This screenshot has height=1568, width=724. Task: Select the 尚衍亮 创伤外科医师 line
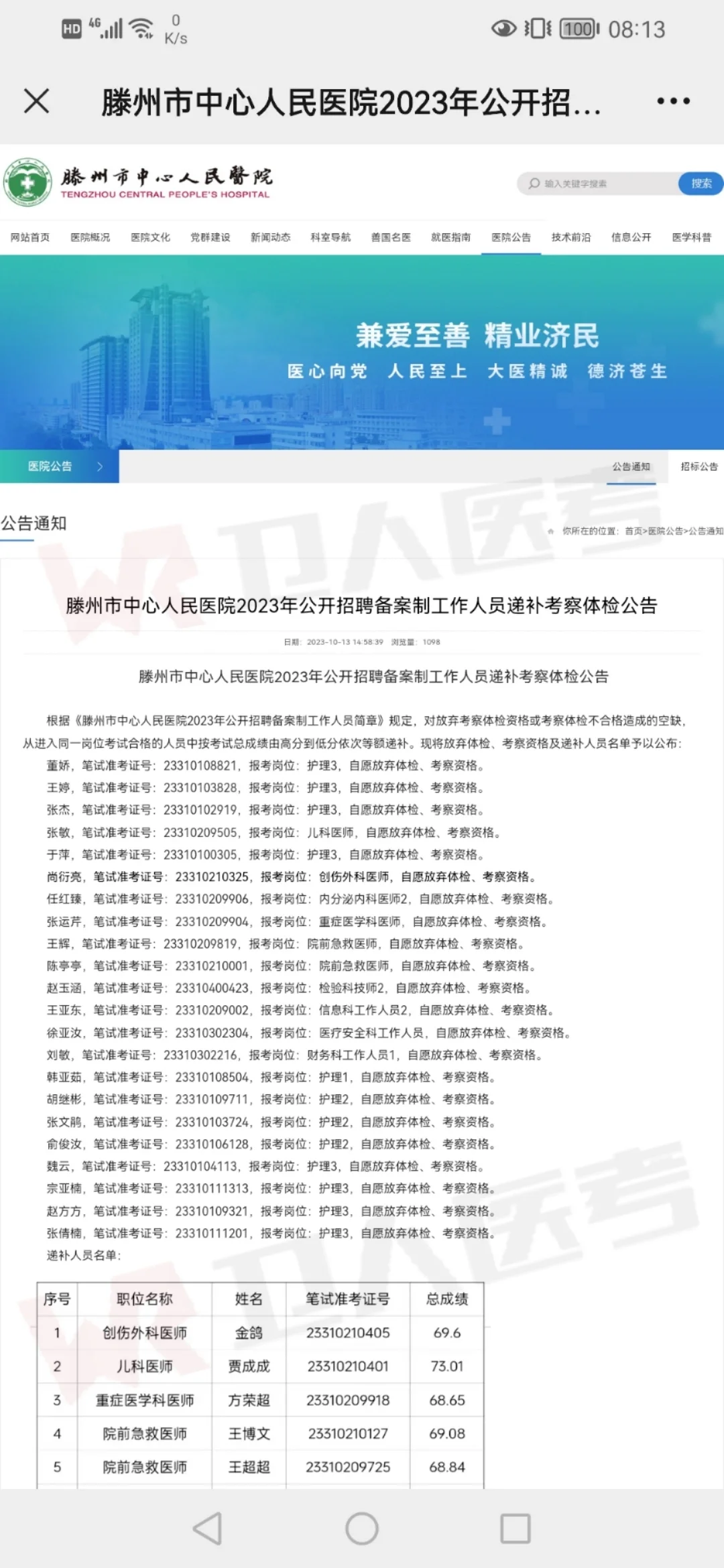[292, 876]
